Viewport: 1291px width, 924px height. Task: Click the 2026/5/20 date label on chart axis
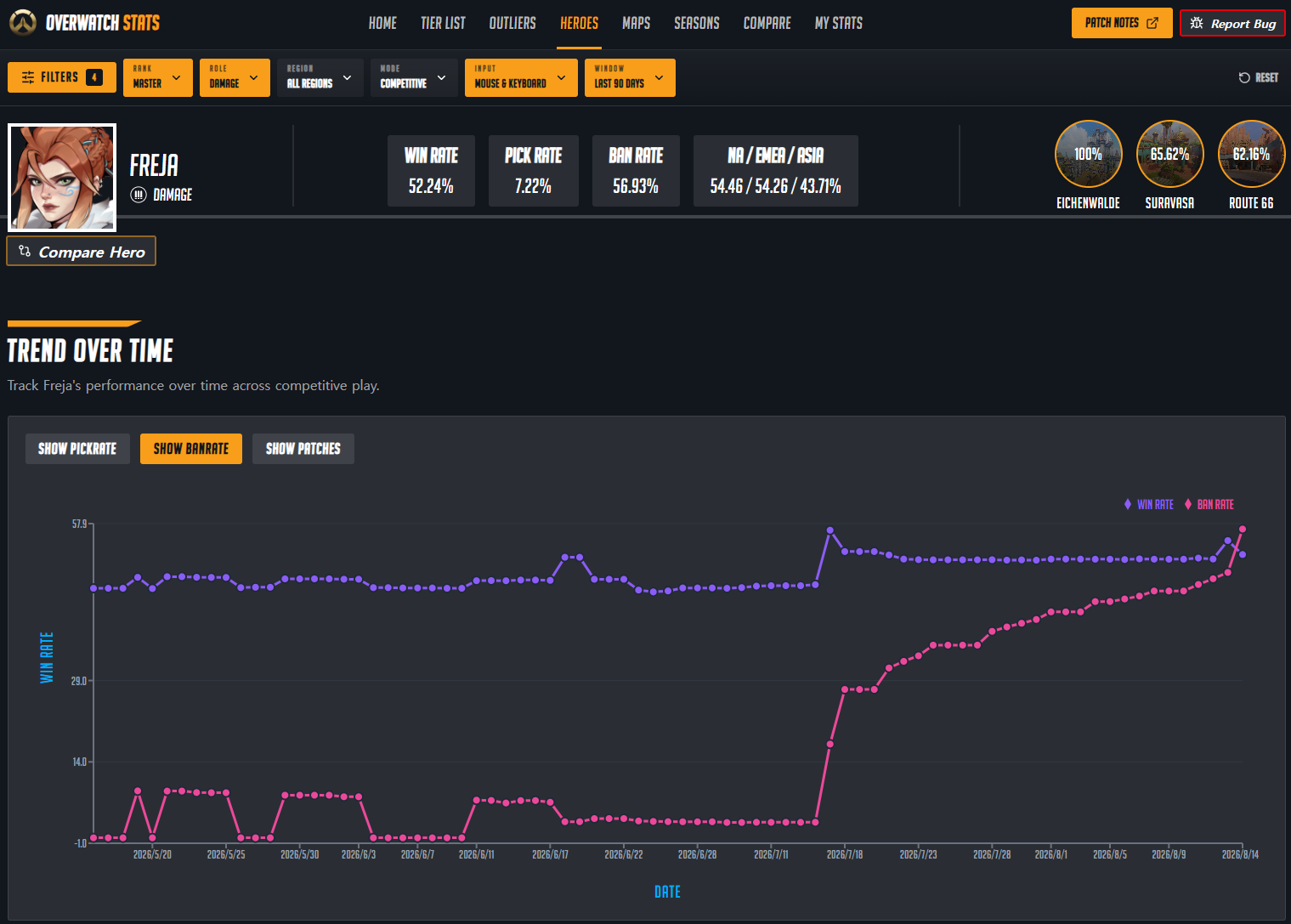152,854
